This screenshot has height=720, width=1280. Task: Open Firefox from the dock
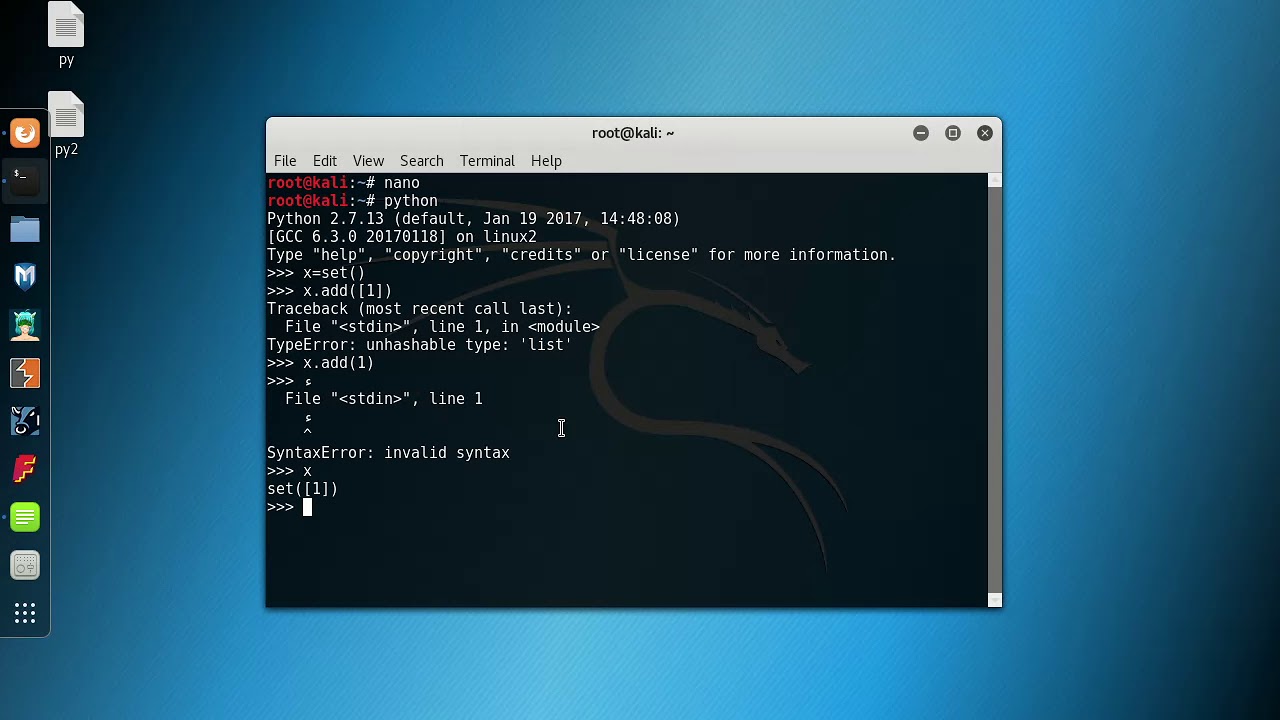25,133
